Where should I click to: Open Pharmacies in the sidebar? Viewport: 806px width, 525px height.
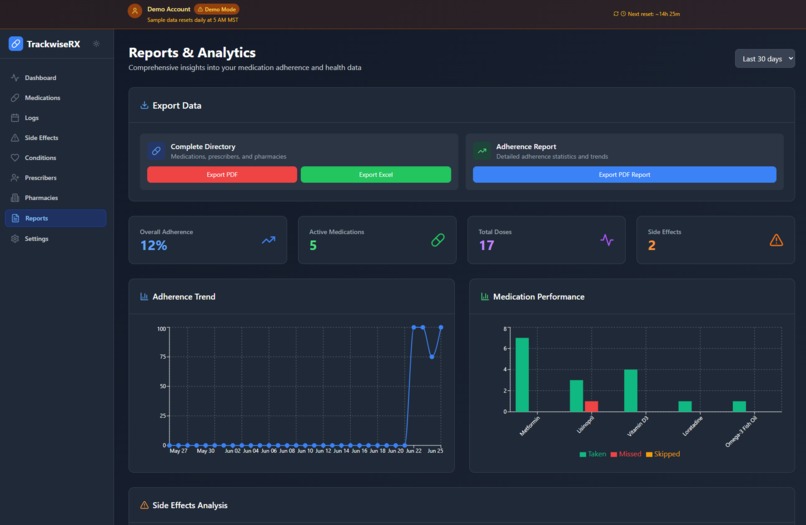click(x=56, y=198)
